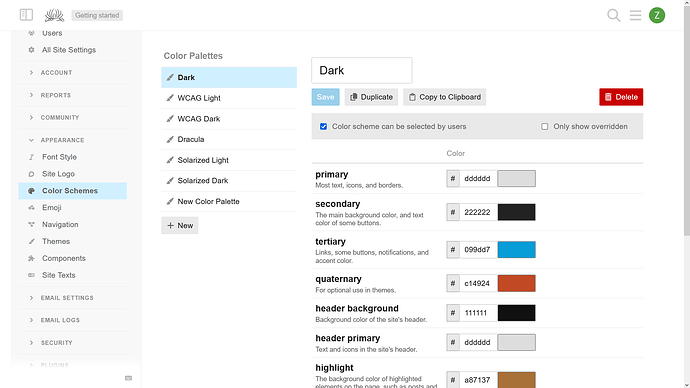The height and width of the screenshot is (388, 690).
Task: Open the hamburger menu icon
Action: [x=635, y=15]
